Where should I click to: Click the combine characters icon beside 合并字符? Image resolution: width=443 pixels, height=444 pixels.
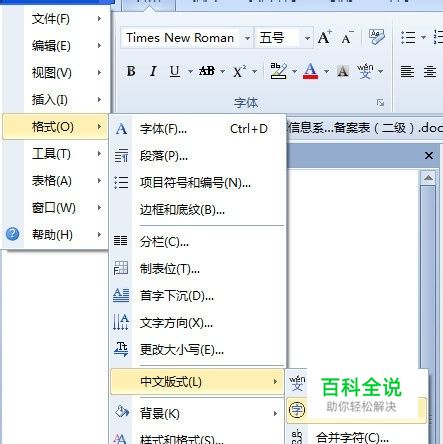[297, 436]
